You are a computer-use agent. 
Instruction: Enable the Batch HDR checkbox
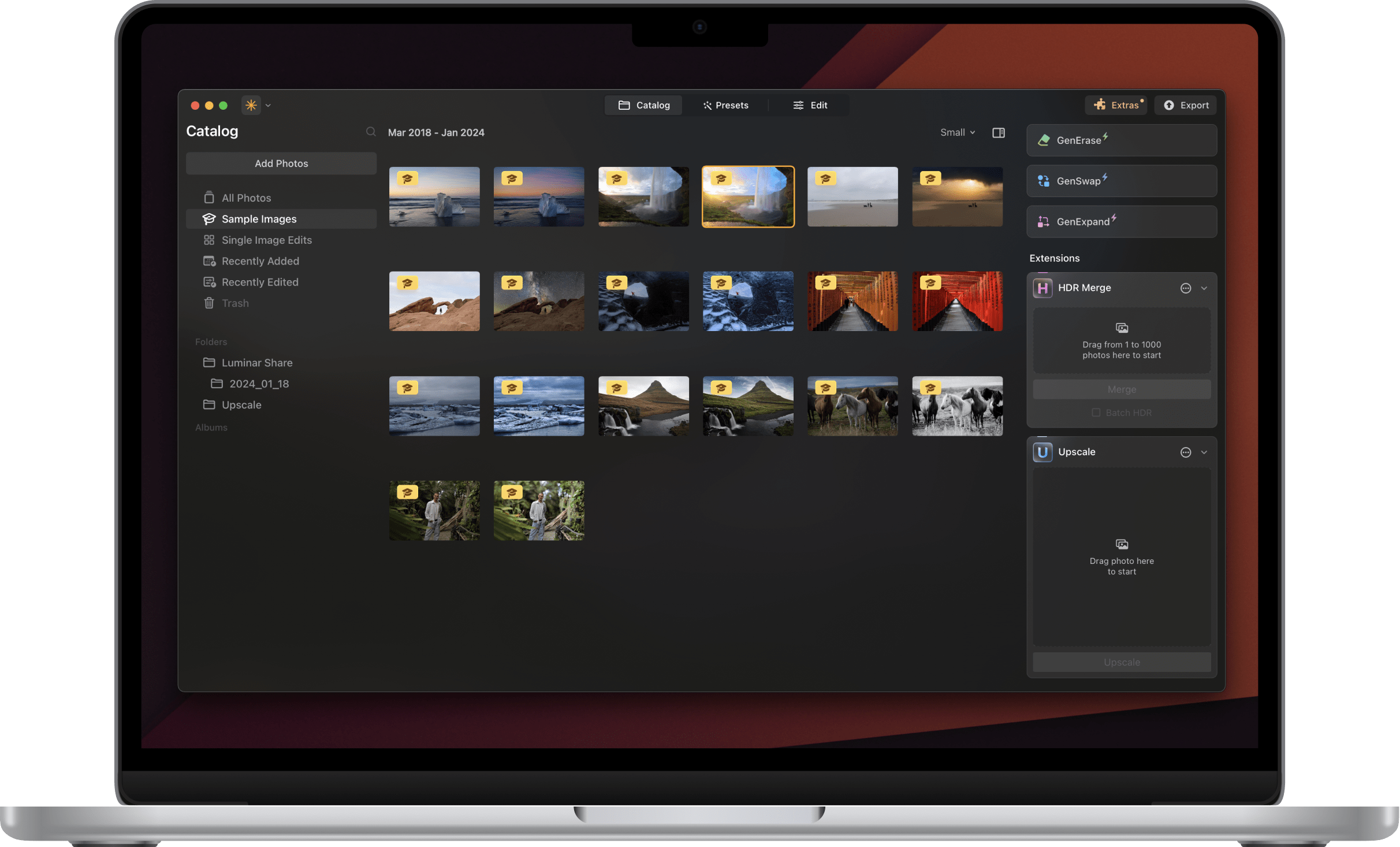click(x=1095, y=413)
